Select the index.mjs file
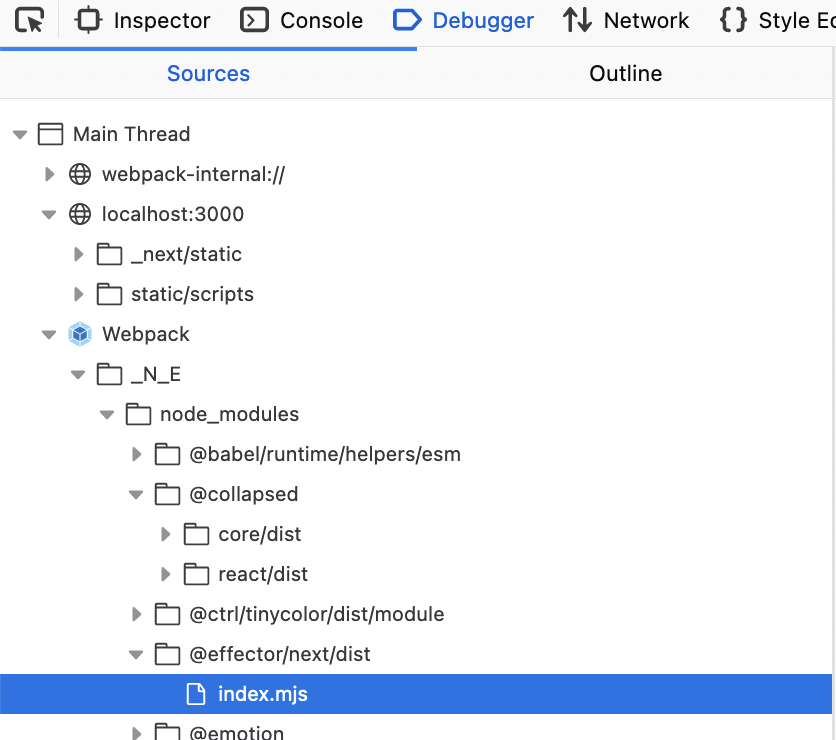Image resolution: width=836 pixels, height=740 pixels. click(x=263, y=694)
